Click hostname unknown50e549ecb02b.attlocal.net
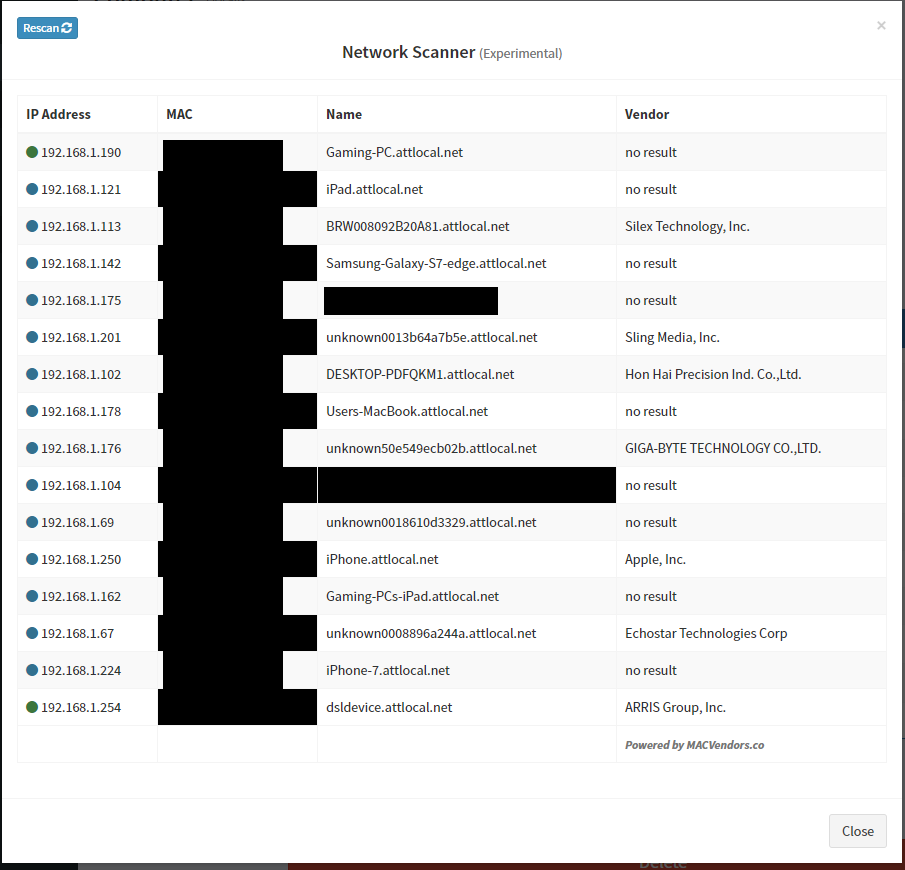Screen dimensions: 905x870 (x=431, y=448)
